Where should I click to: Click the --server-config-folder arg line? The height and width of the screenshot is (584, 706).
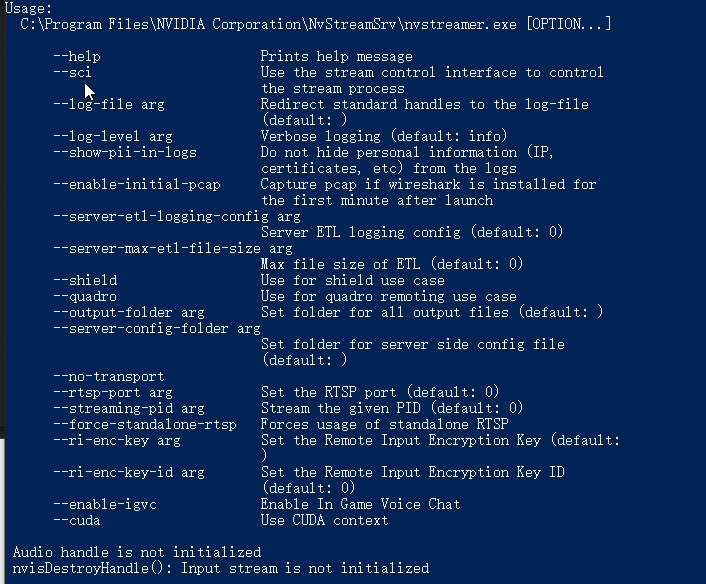coord(157,328)
